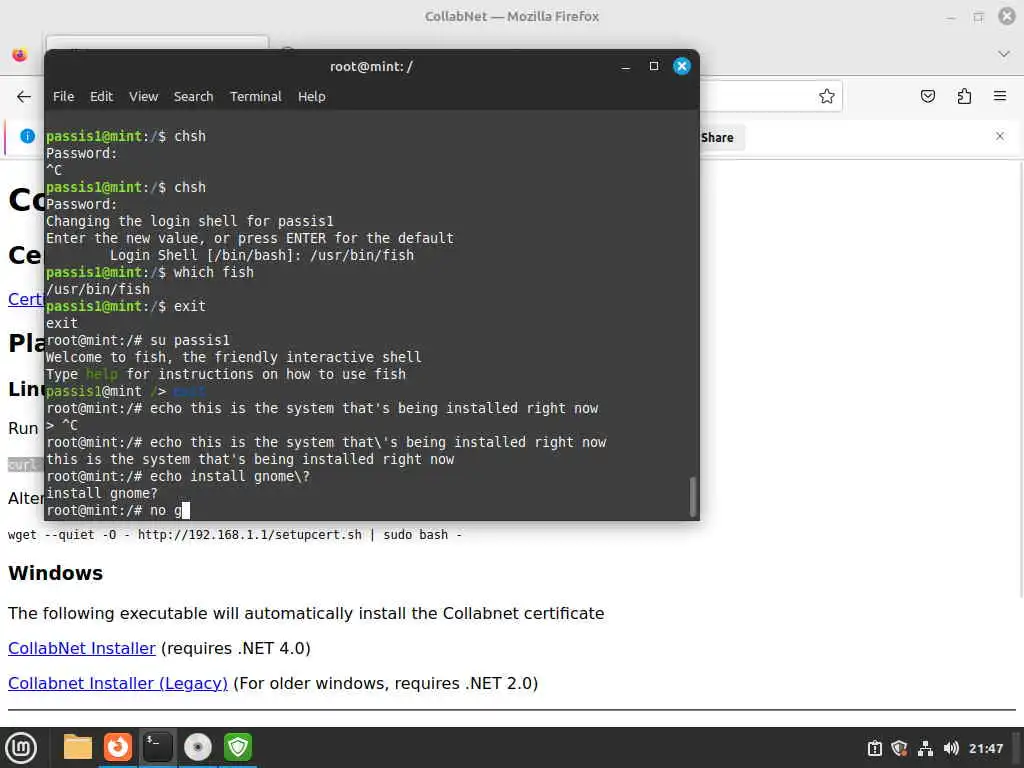
Task: Click the partially hidden Cert link
Action: (25, 299)
